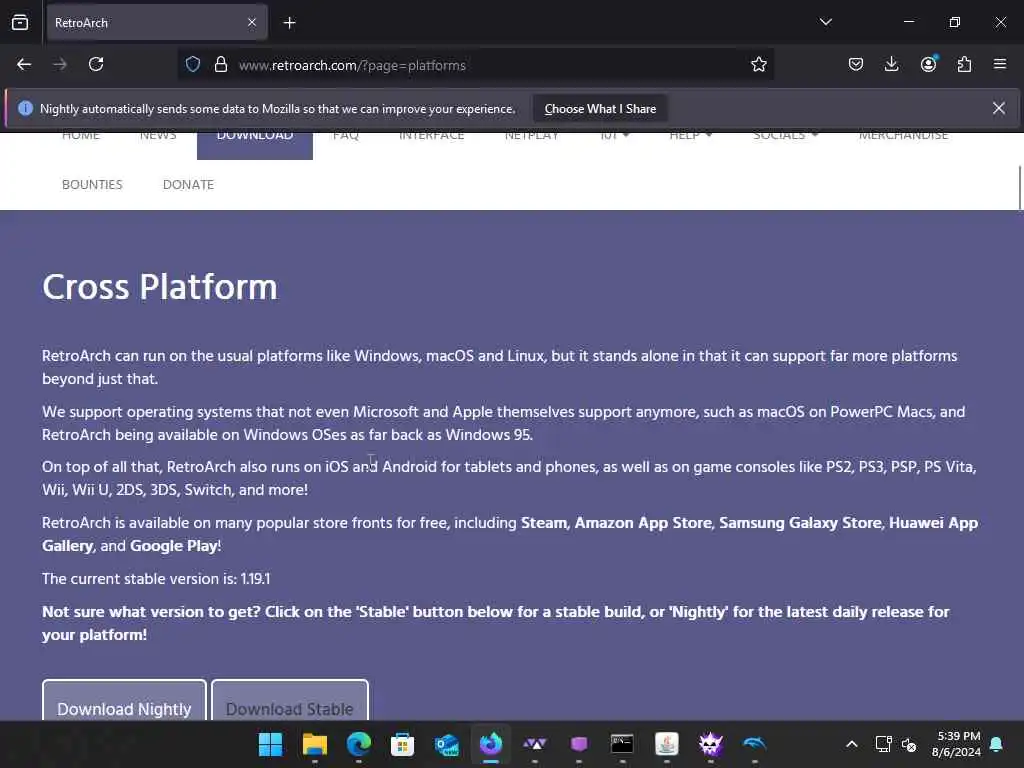Screen dimensions: 1024x768
Task: Open Dolphin emulator from taskbar
Action: pyautogui.click(x=754, y=744)
